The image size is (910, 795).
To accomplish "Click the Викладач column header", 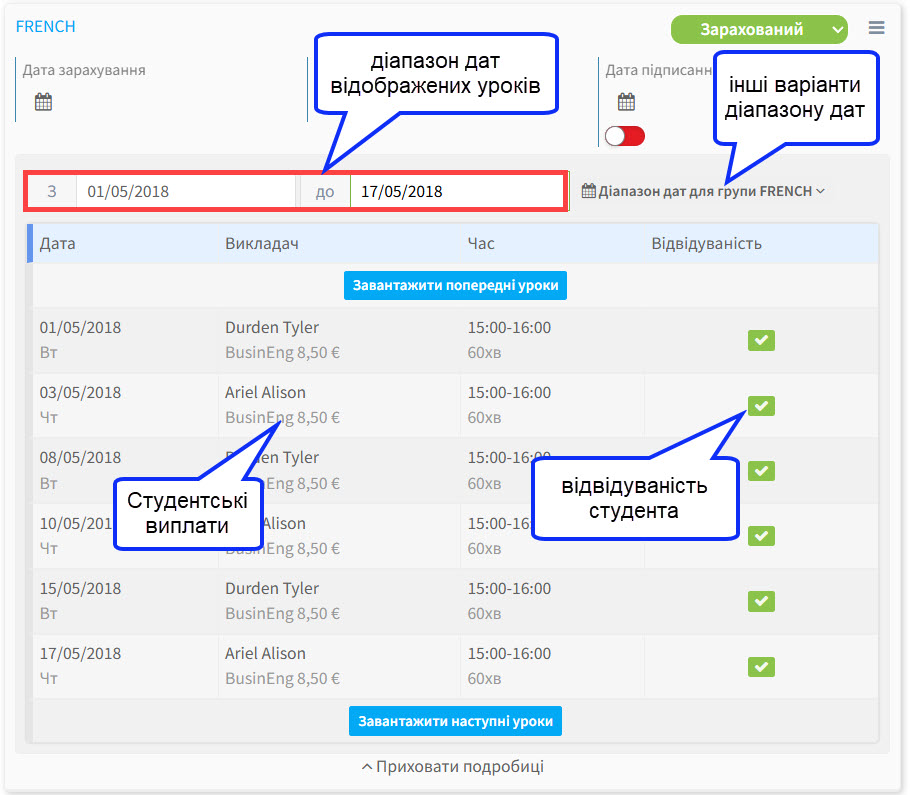I will [x=262, y=243].
